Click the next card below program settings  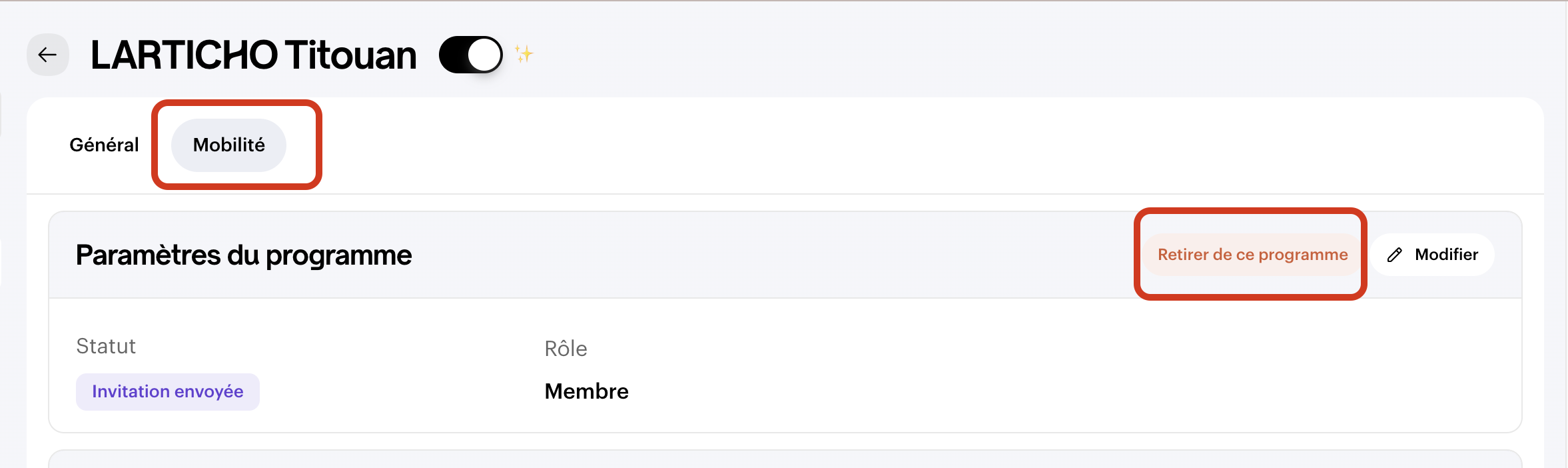[785, 459]
